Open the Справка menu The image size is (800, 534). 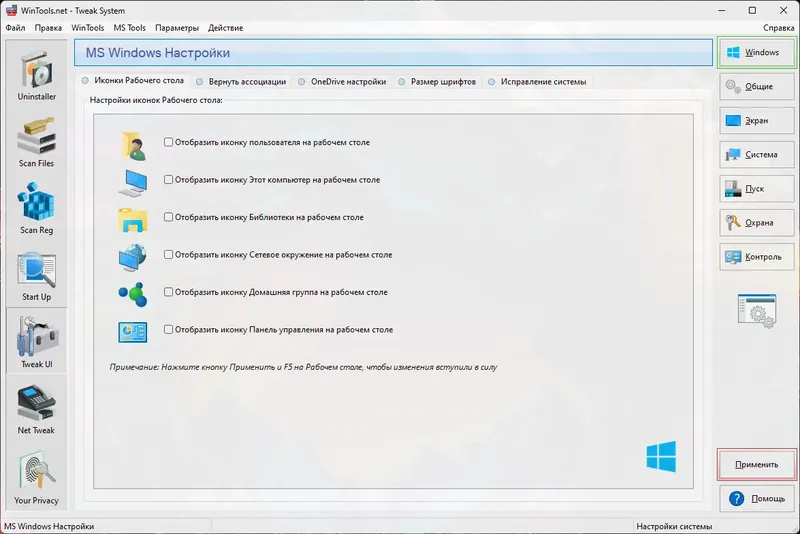[x=779, y=28]
